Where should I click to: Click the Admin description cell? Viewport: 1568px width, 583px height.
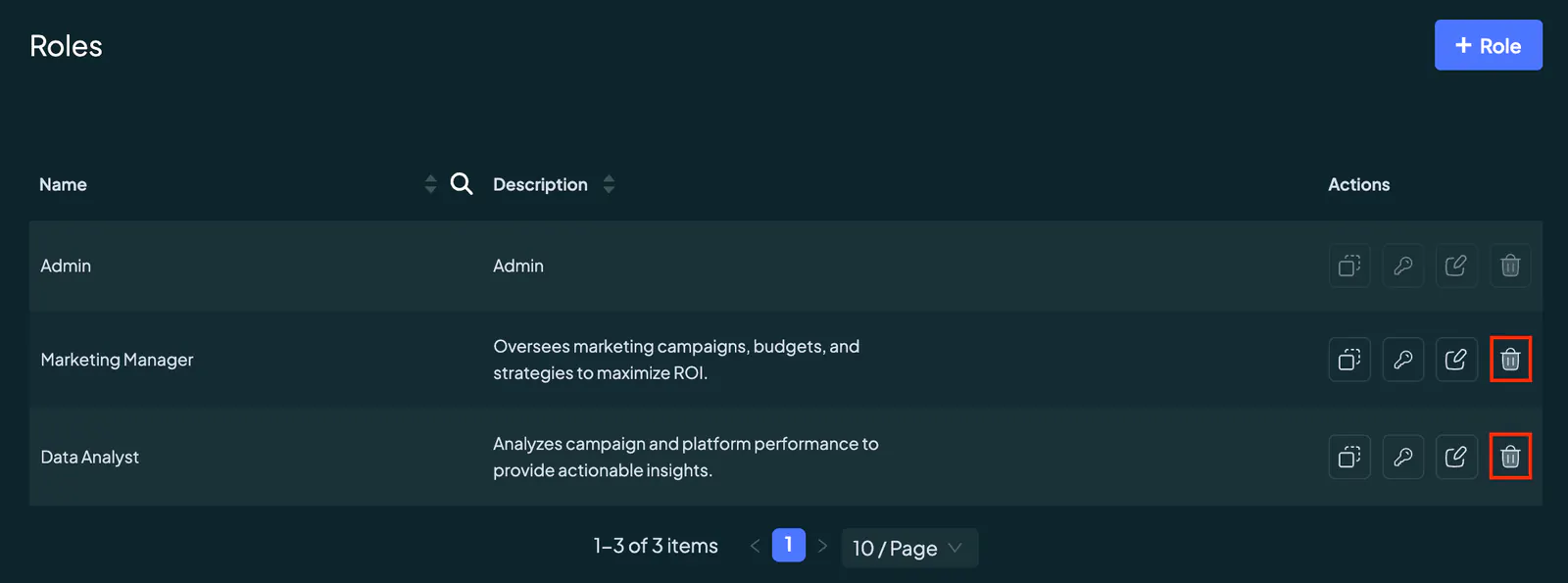pyautogui.click(x=518, y=266)
